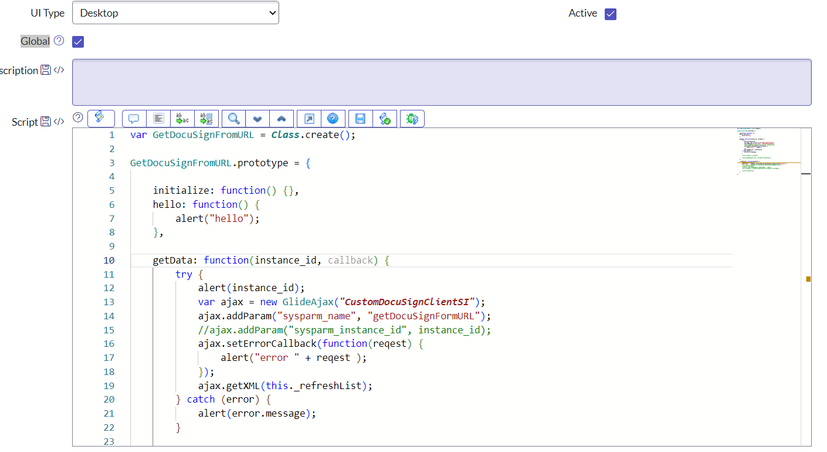The height and width of the screenshot is (452, 827).
Task: Click '_refreshList' on line 19
Action: [x=328, y=386]
